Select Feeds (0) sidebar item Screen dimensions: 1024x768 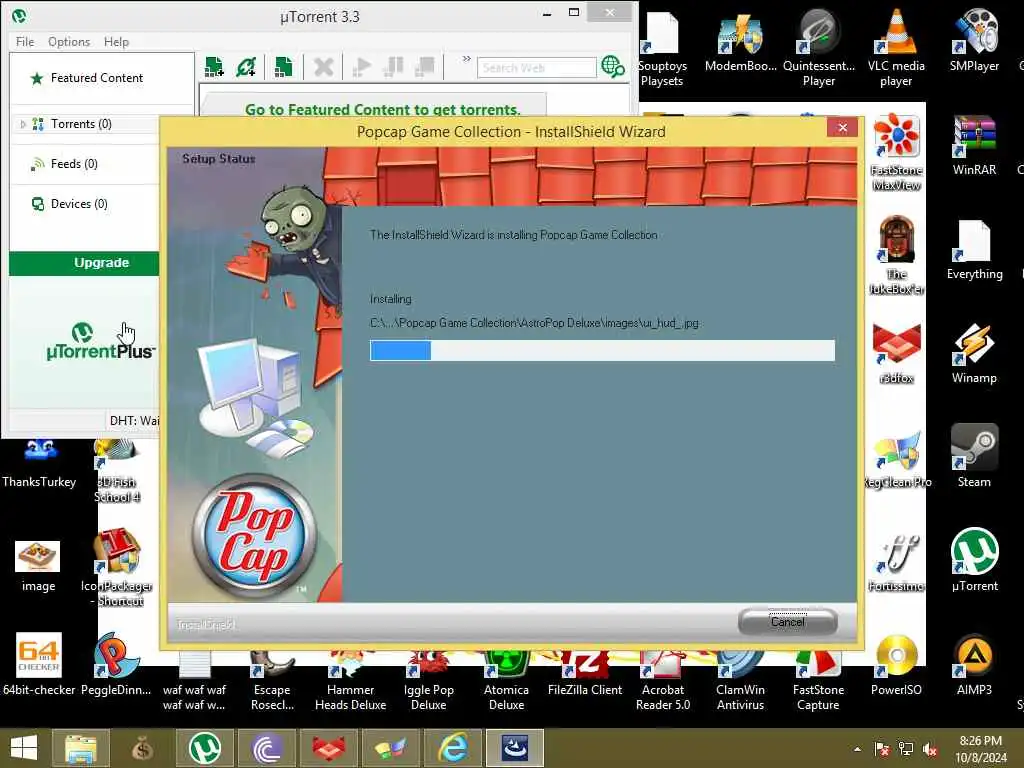(74, 164)
